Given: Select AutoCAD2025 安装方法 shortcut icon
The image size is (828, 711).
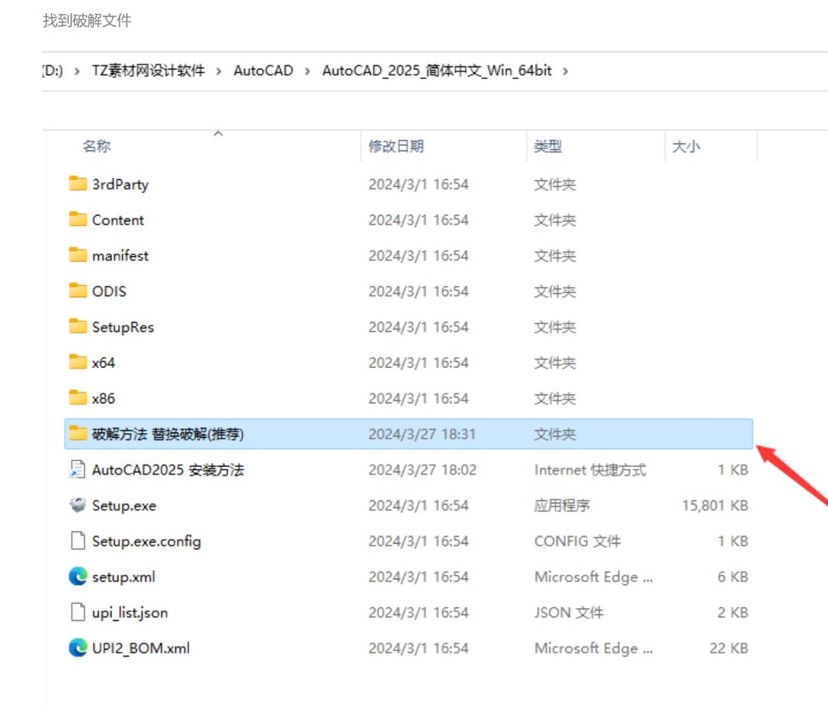Looking at the screenshot, I should pyautogui.click(x=78, y=469).
